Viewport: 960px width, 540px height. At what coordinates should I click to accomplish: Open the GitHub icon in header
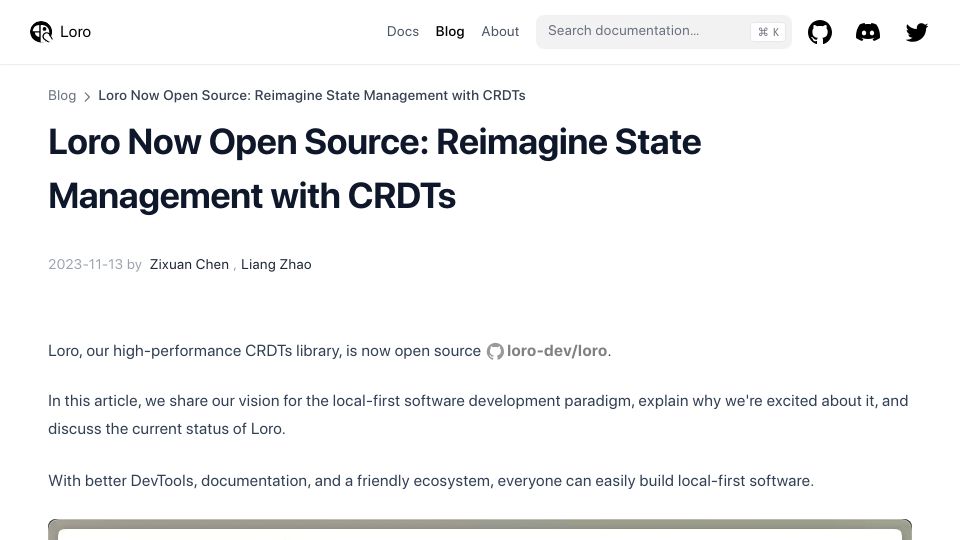[819, 32]
